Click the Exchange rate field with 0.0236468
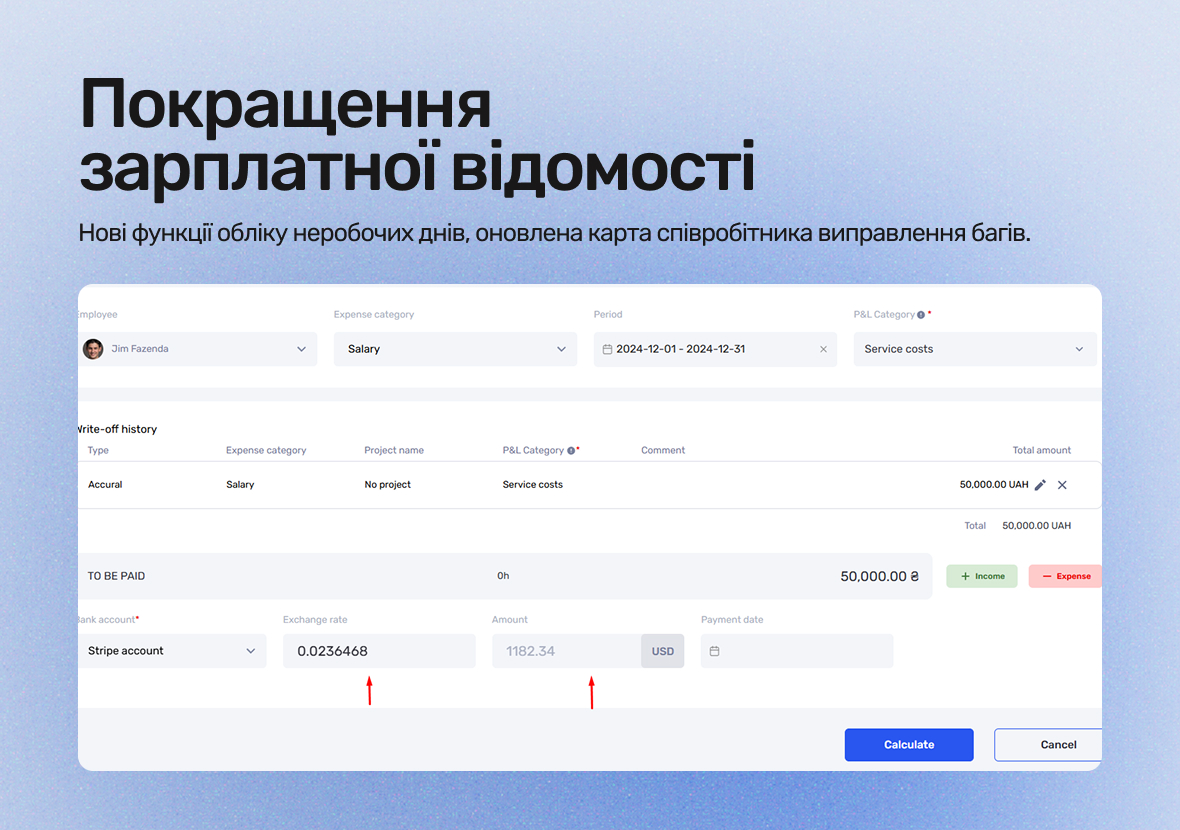Viewport: 1180px width, 830px height. [x=379, y=651]
